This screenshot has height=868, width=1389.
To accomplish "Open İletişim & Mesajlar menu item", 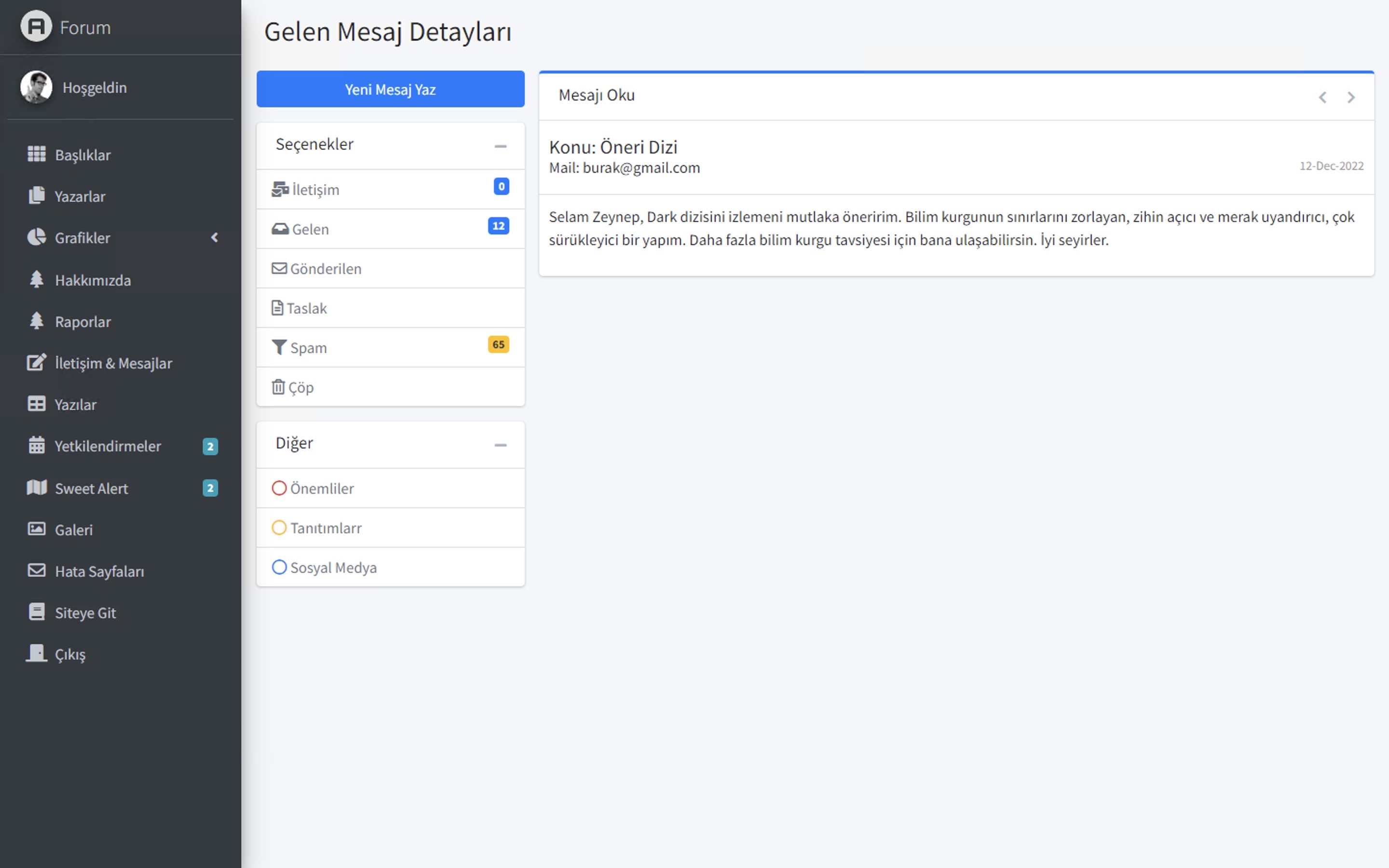I will (114, 363).
